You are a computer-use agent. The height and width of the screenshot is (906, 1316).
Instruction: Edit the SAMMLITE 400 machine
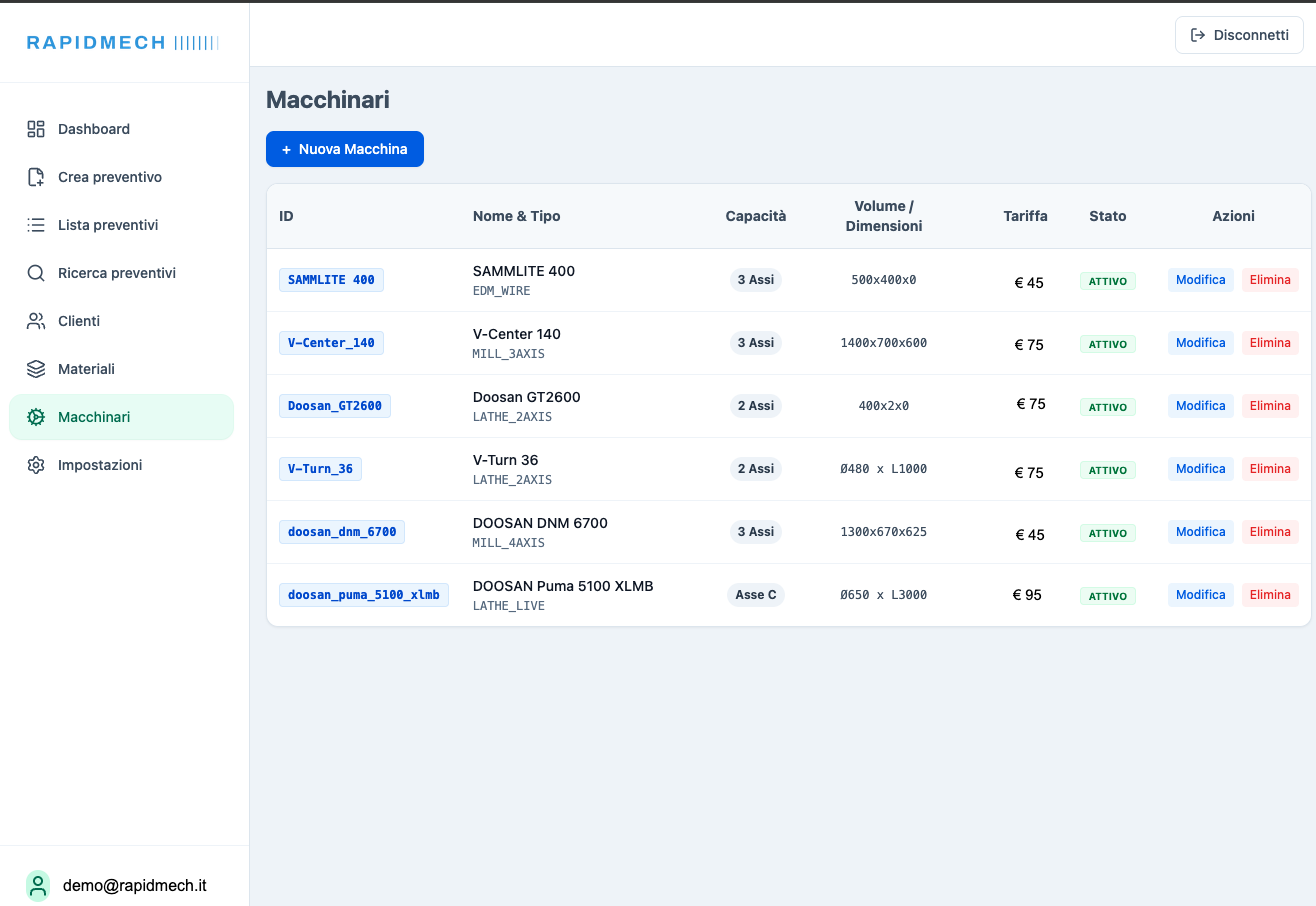click(x=1200, y=280)
